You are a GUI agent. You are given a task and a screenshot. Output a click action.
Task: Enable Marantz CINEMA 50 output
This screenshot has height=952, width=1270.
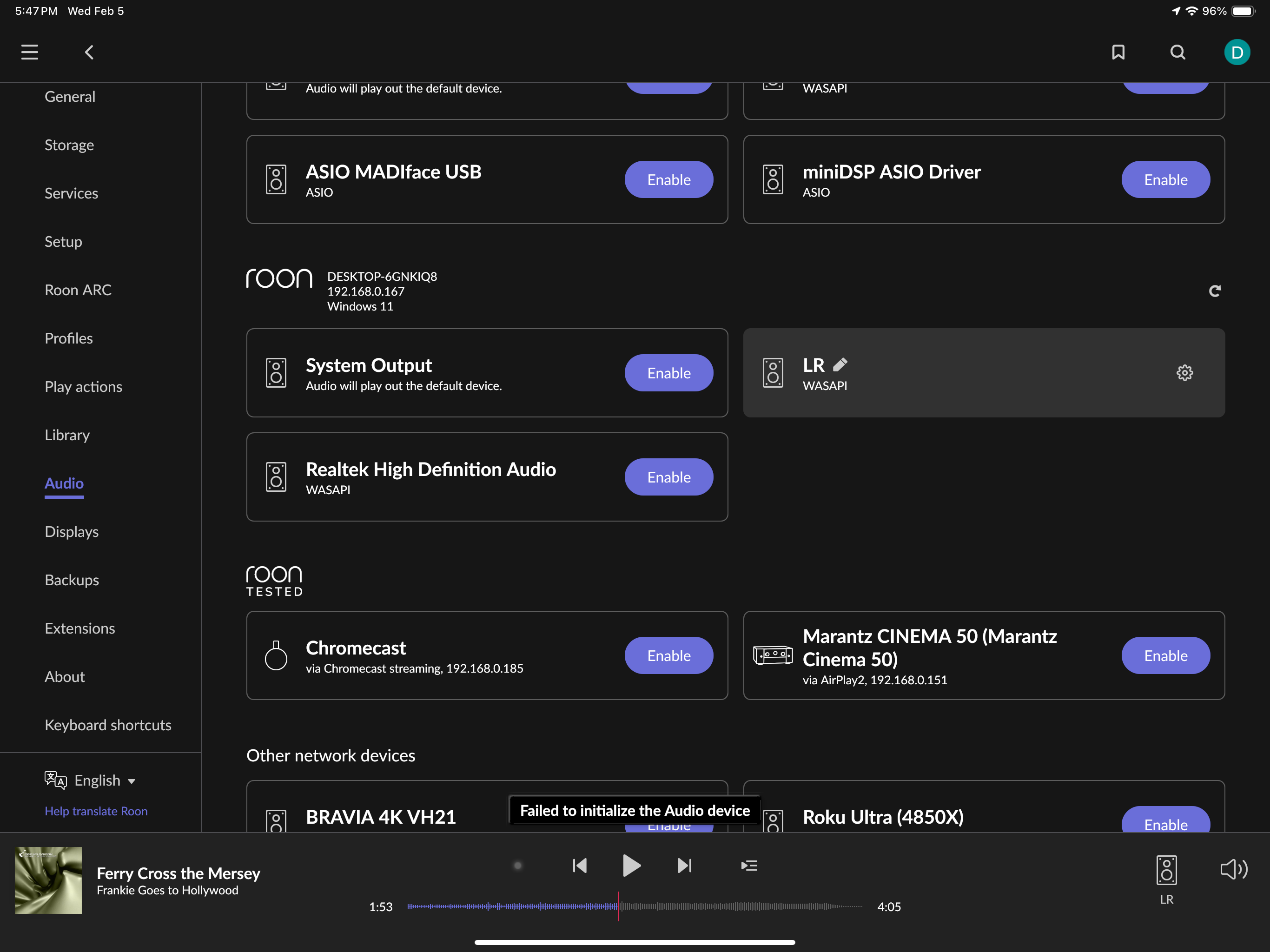tap(1165, 656)
